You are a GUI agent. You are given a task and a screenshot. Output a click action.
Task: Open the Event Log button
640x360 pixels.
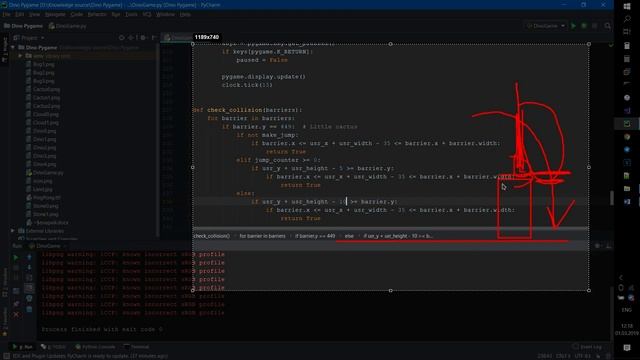(587, 347)
